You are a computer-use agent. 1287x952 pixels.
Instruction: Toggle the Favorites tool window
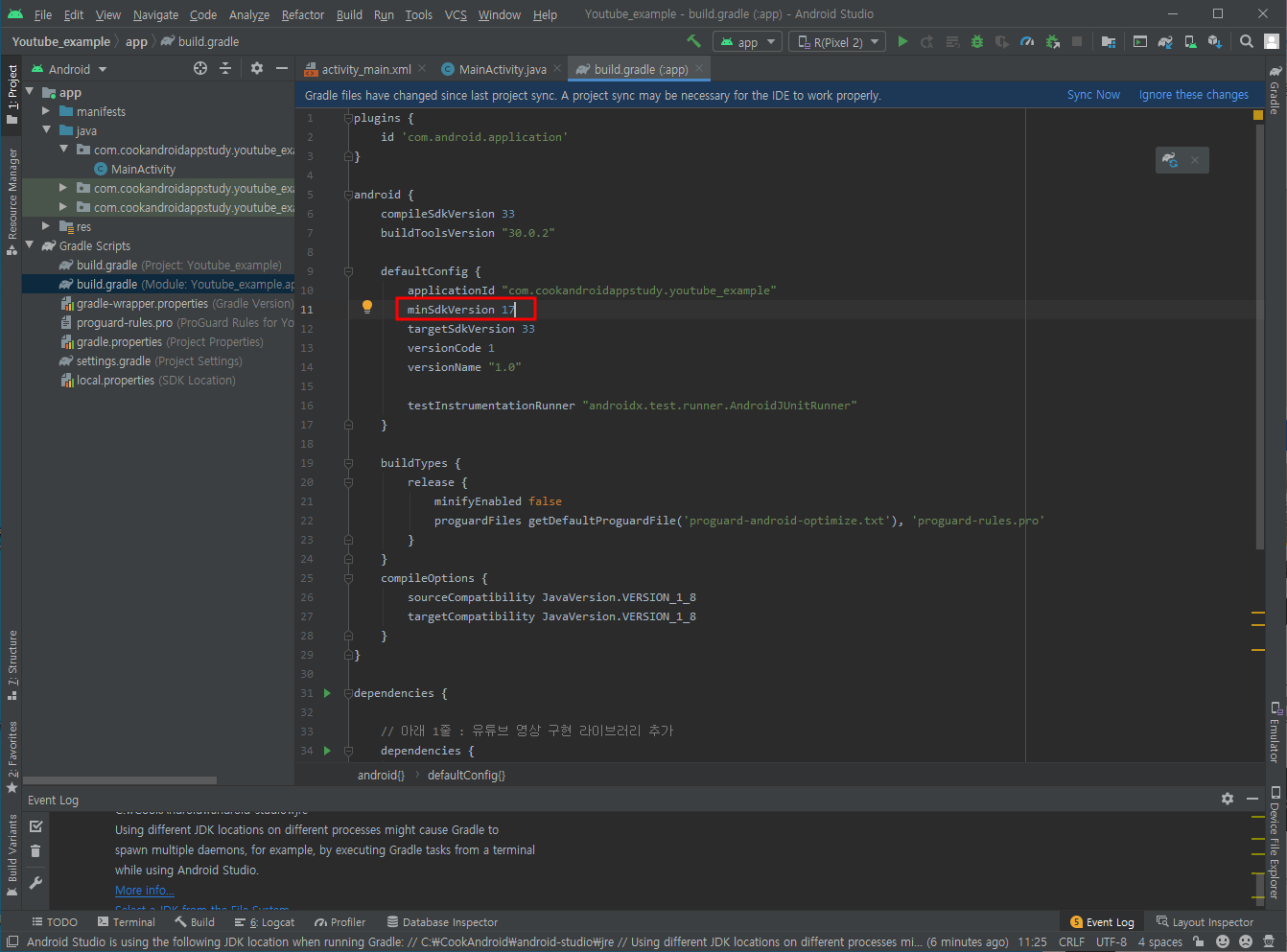tap(12, 756)
